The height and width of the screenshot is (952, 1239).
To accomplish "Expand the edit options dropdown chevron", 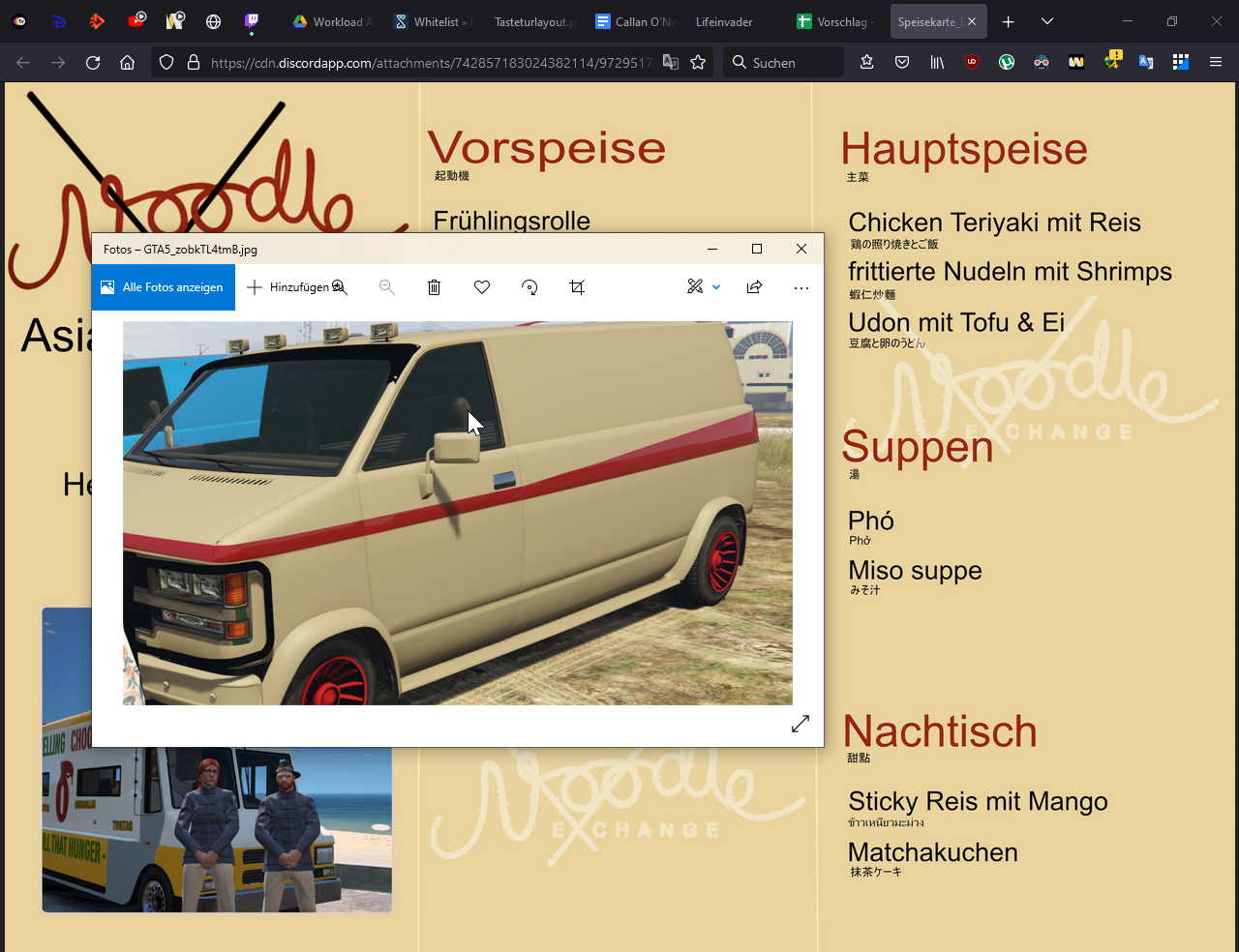I will [716, 287].
